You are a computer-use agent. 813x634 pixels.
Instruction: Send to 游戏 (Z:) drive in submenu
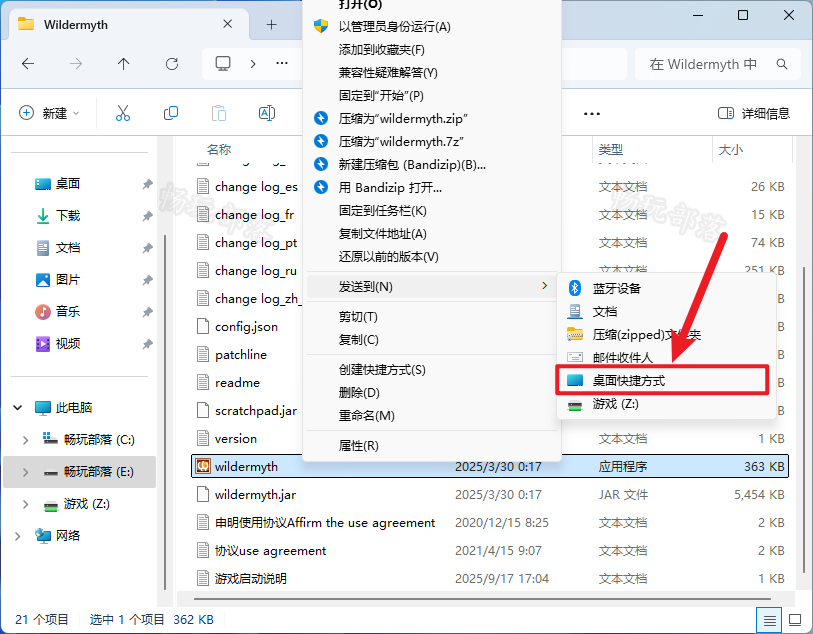point(615,404)
